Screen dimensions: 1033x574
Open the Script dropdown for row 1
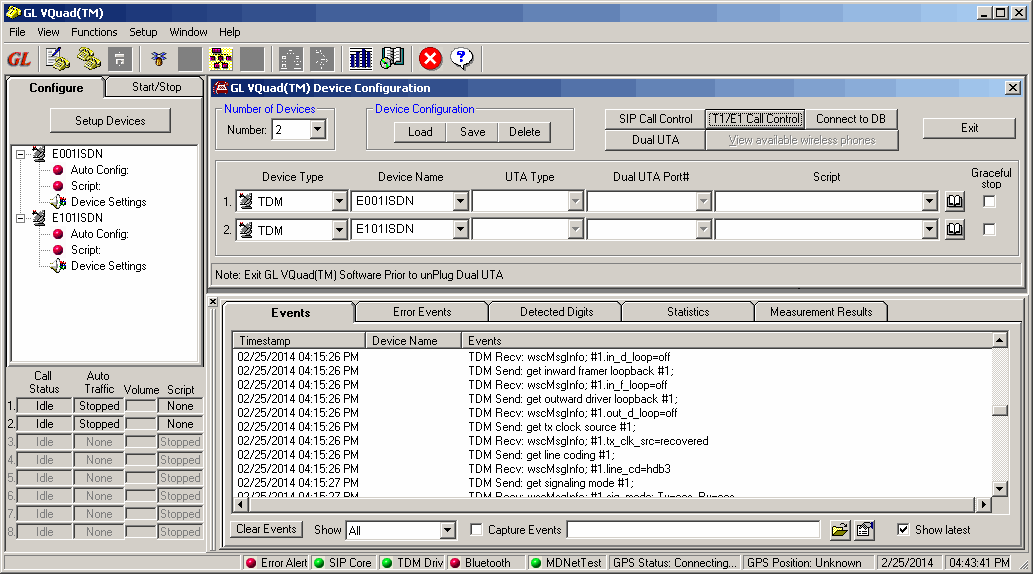(x=930, y=201)
